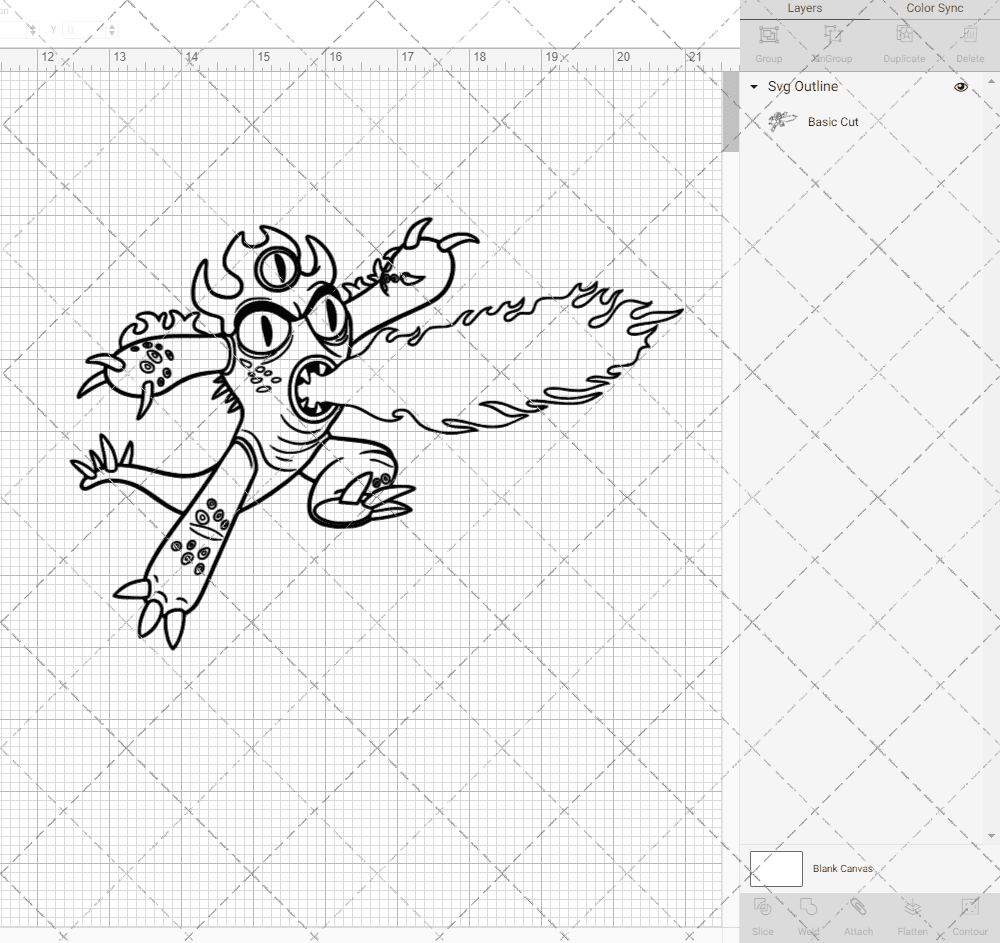Click the Y position input field

84,30
